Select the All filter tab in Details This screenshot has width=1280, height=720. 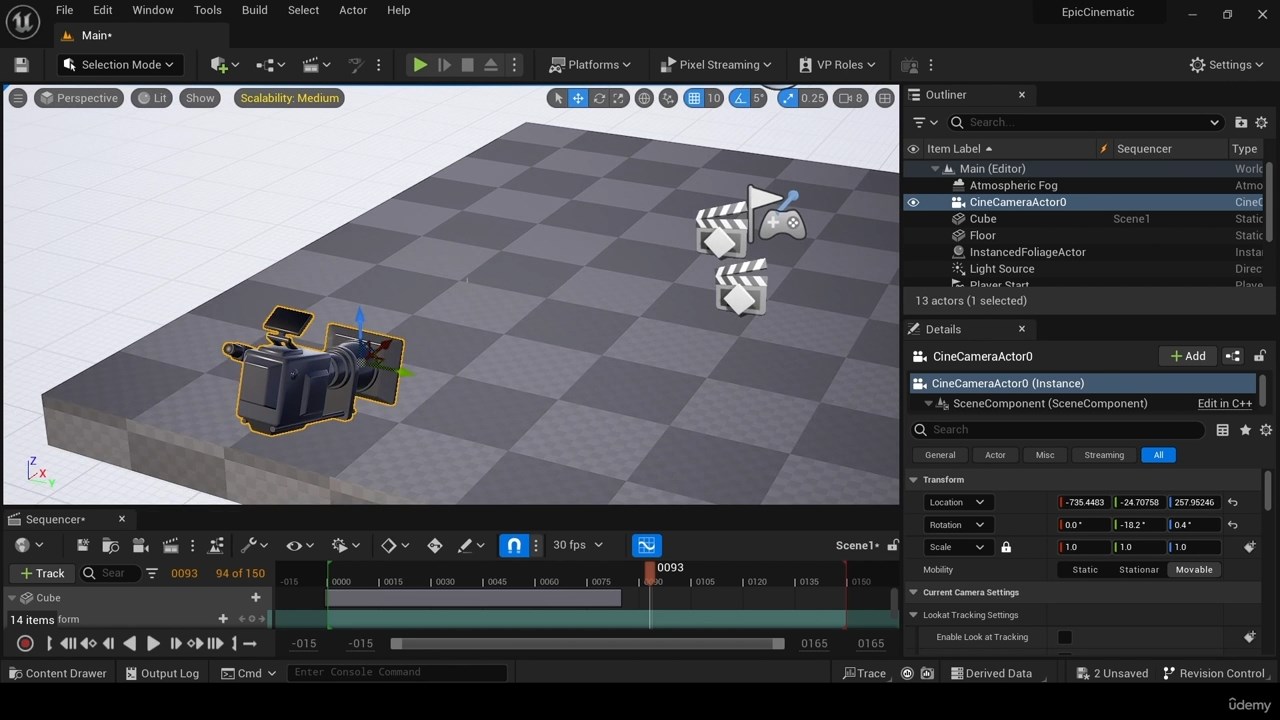pyautogui.click(x=1158, y=455)
